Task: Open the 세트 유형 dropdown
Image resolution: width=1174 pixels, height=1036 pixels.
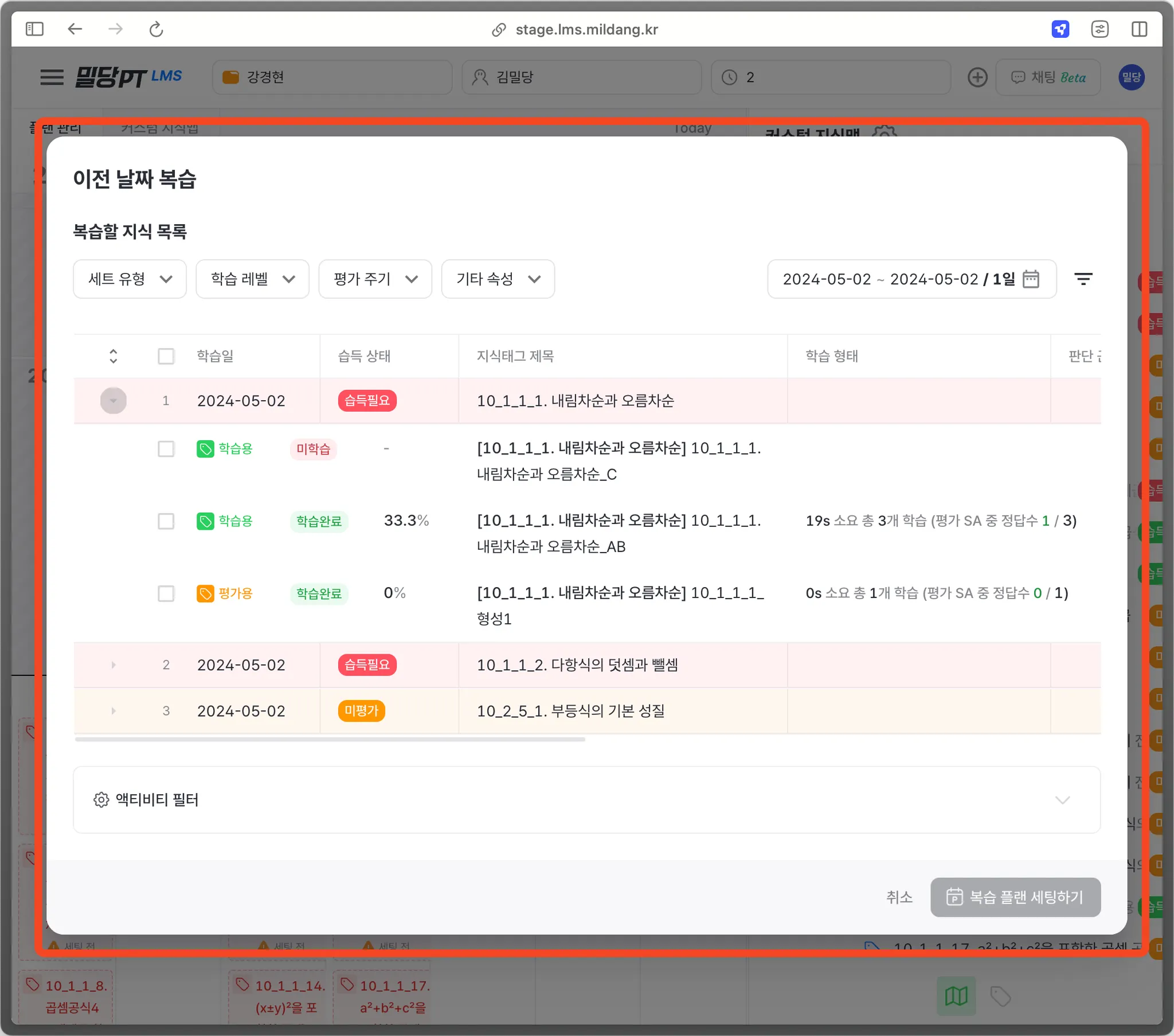Action: click(x=130, y=279)
